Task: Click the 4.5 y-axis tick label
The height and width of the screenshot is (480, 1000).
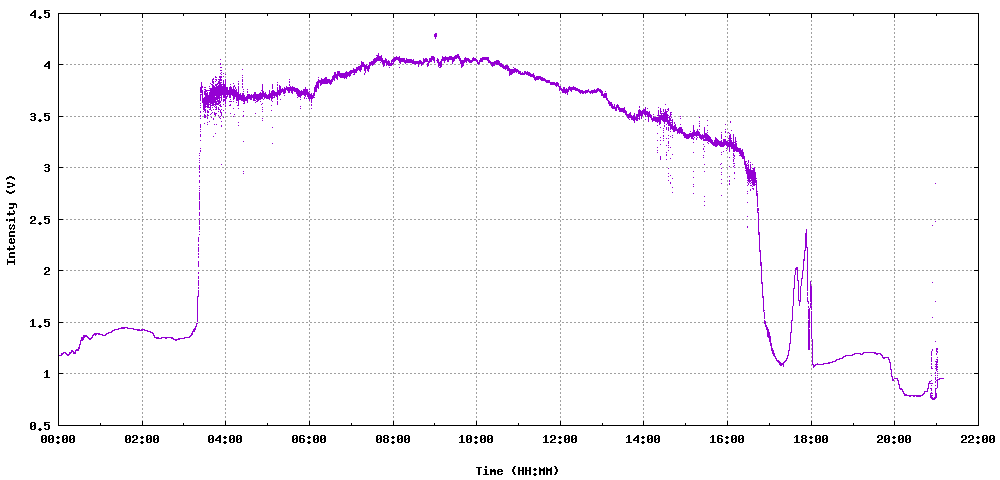Action: pos(40,14)
